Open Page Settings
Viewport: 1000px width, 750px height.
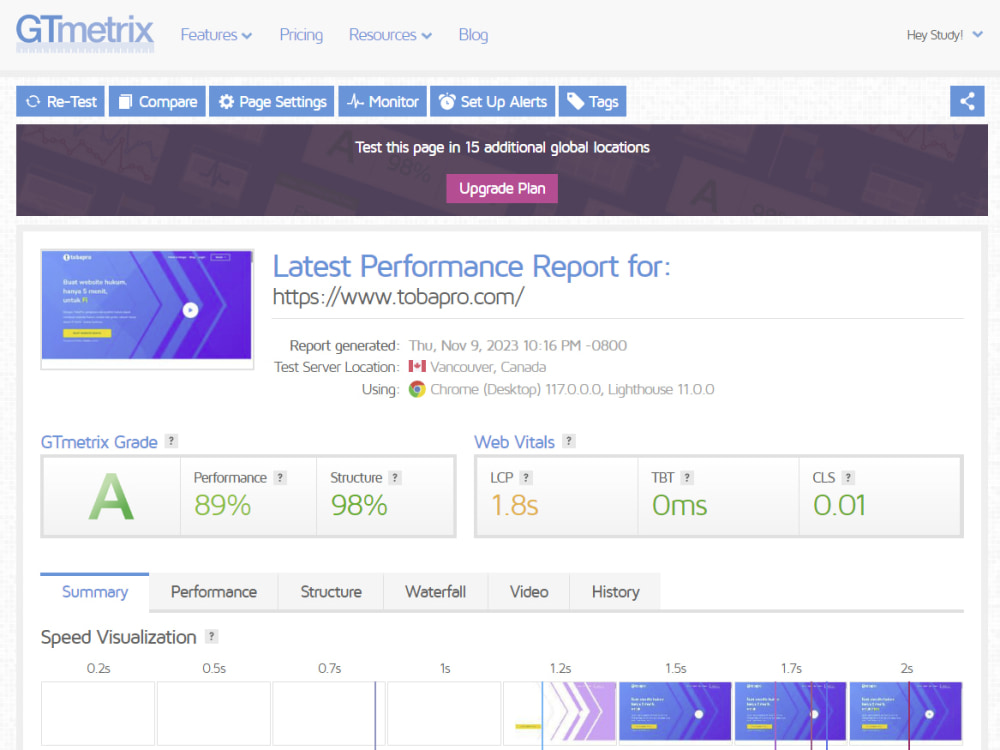272,101
